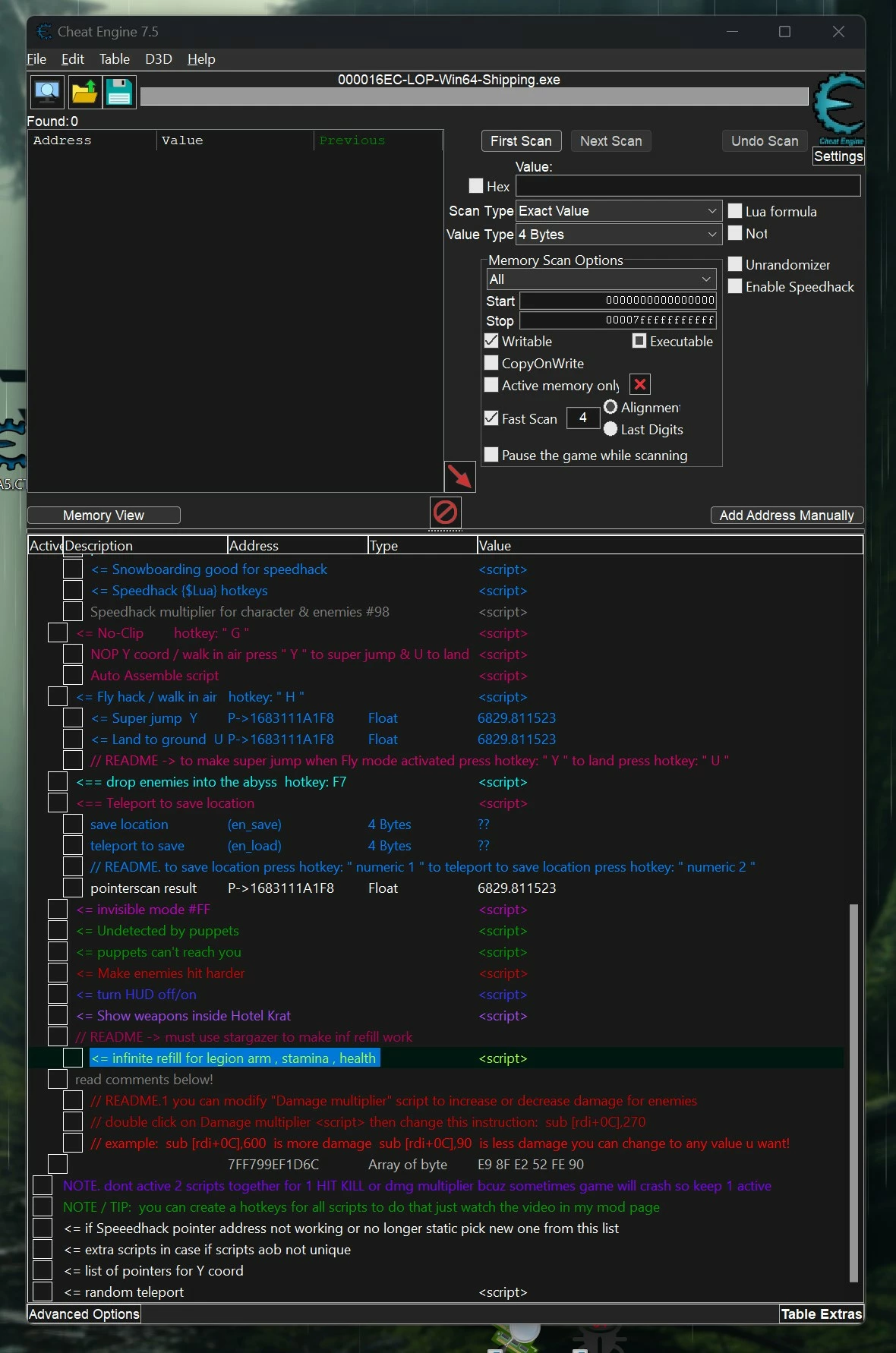Open Table Extras
Image resolution: width=896 pixels, height=1353 pixels.
(x=822, y=1314)
